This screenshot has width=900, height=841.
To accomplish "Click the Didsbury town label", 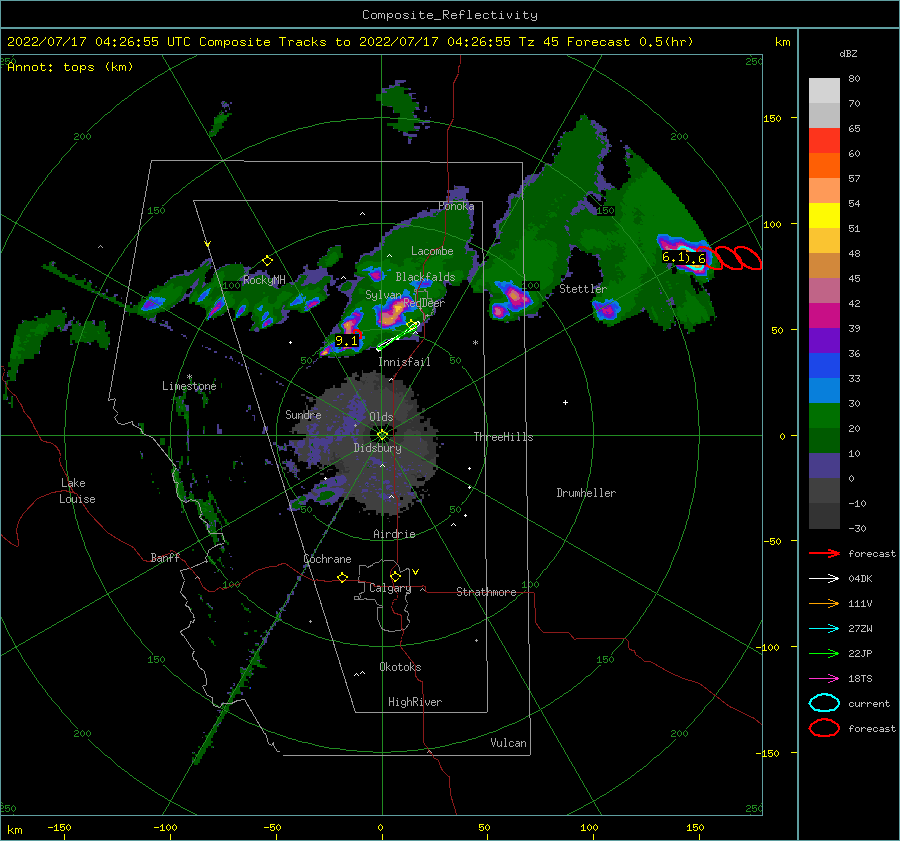I will click(x=378, y=448).
